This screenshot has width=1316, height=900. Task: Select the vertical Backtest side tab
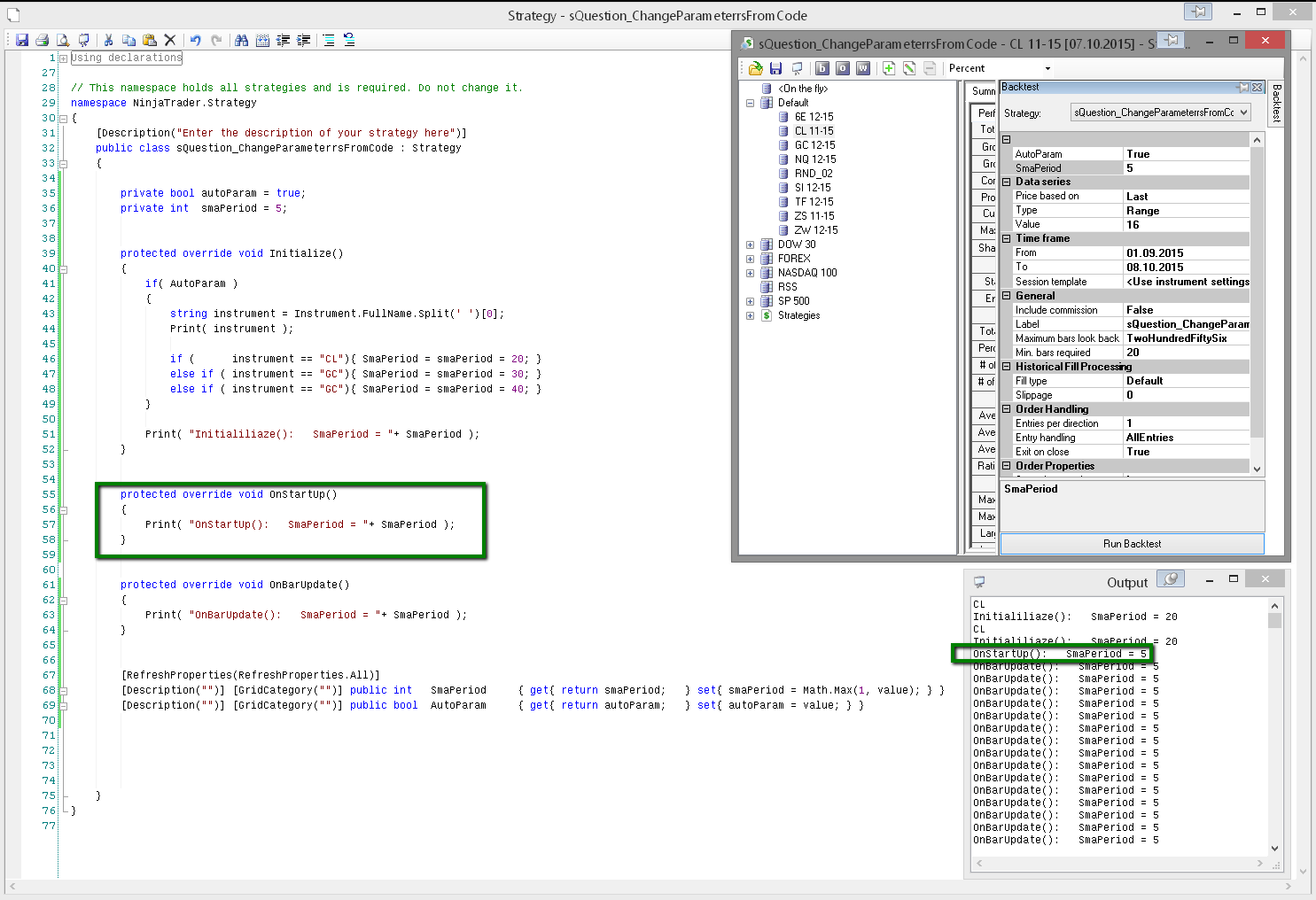point(1276,103)
